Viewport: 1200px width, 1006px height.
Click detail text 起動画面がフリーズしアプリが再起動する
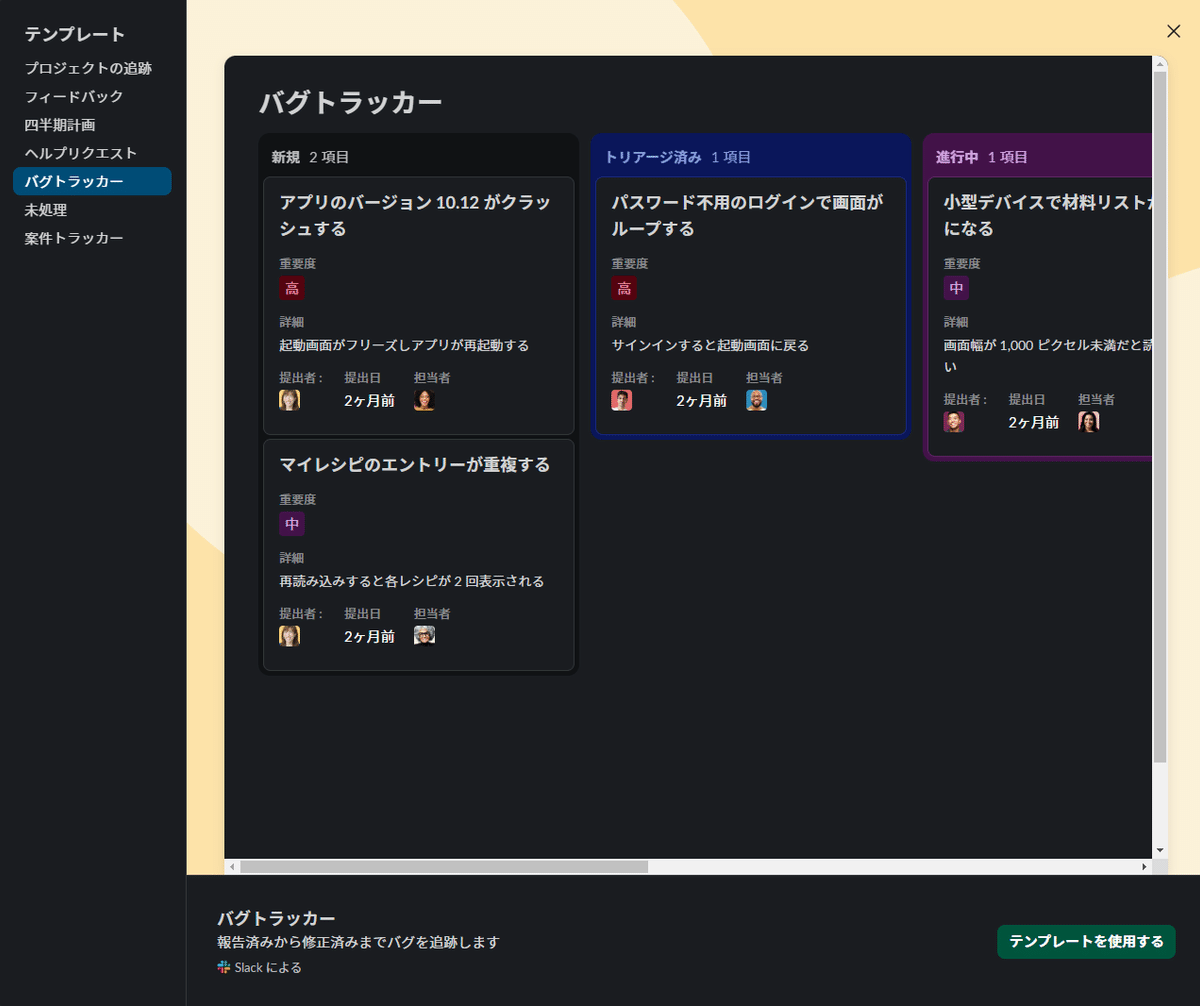tap(404, 345)
